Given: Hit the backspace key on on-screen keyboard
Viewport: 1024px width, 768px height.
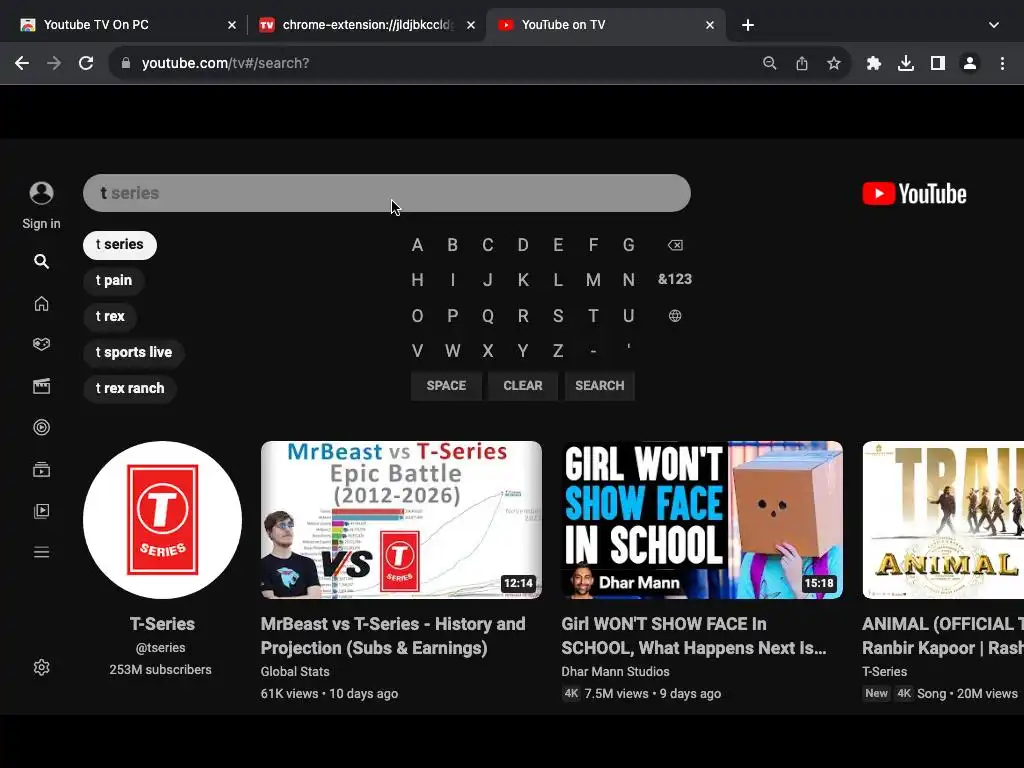Looking at the screenshot, I should tap(675, 245).
